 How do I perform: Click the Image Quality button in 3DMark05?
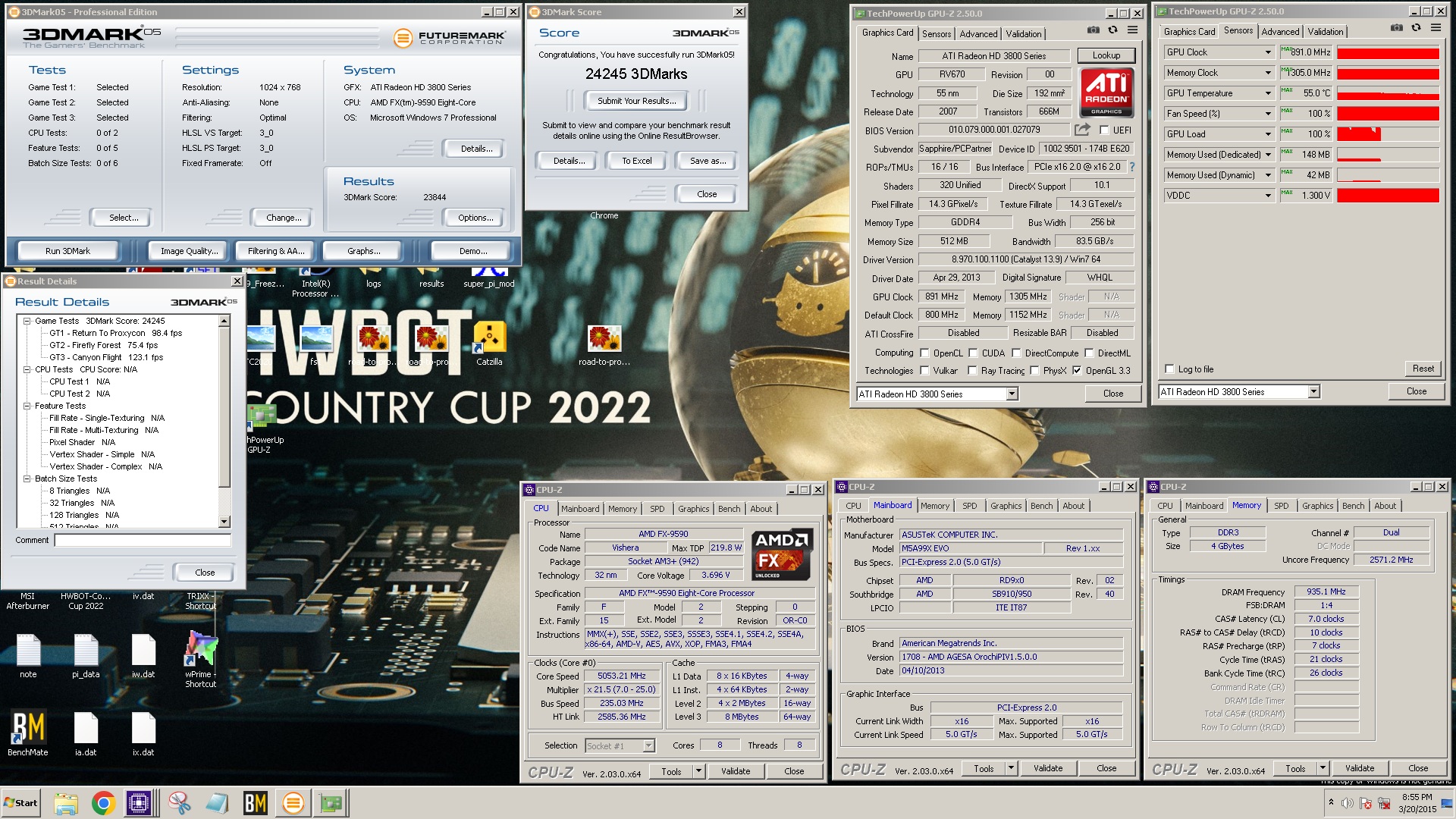(x=189, y=251)
